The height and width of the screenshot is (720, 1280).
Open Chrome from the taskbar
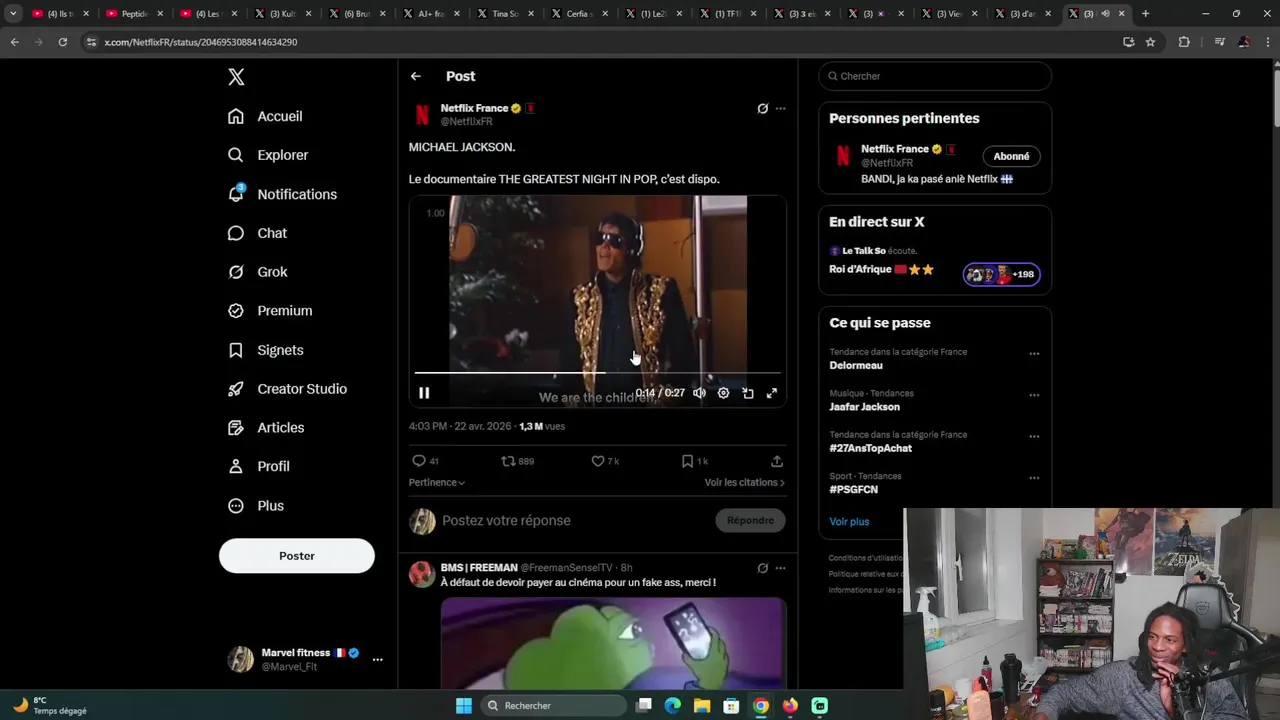tap(761, 706)
